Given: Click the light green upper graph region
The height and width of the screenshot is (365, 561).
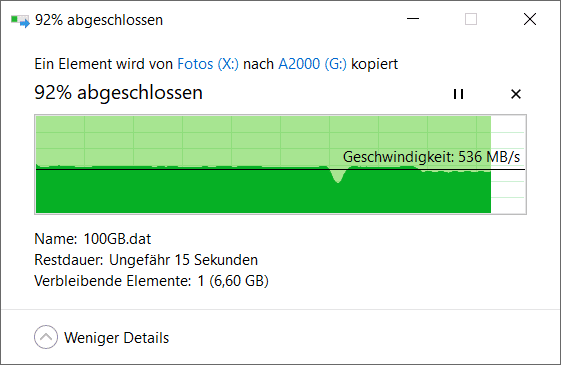Looking at the screenshot, I should pyautogui.click(x=215, y=140).
